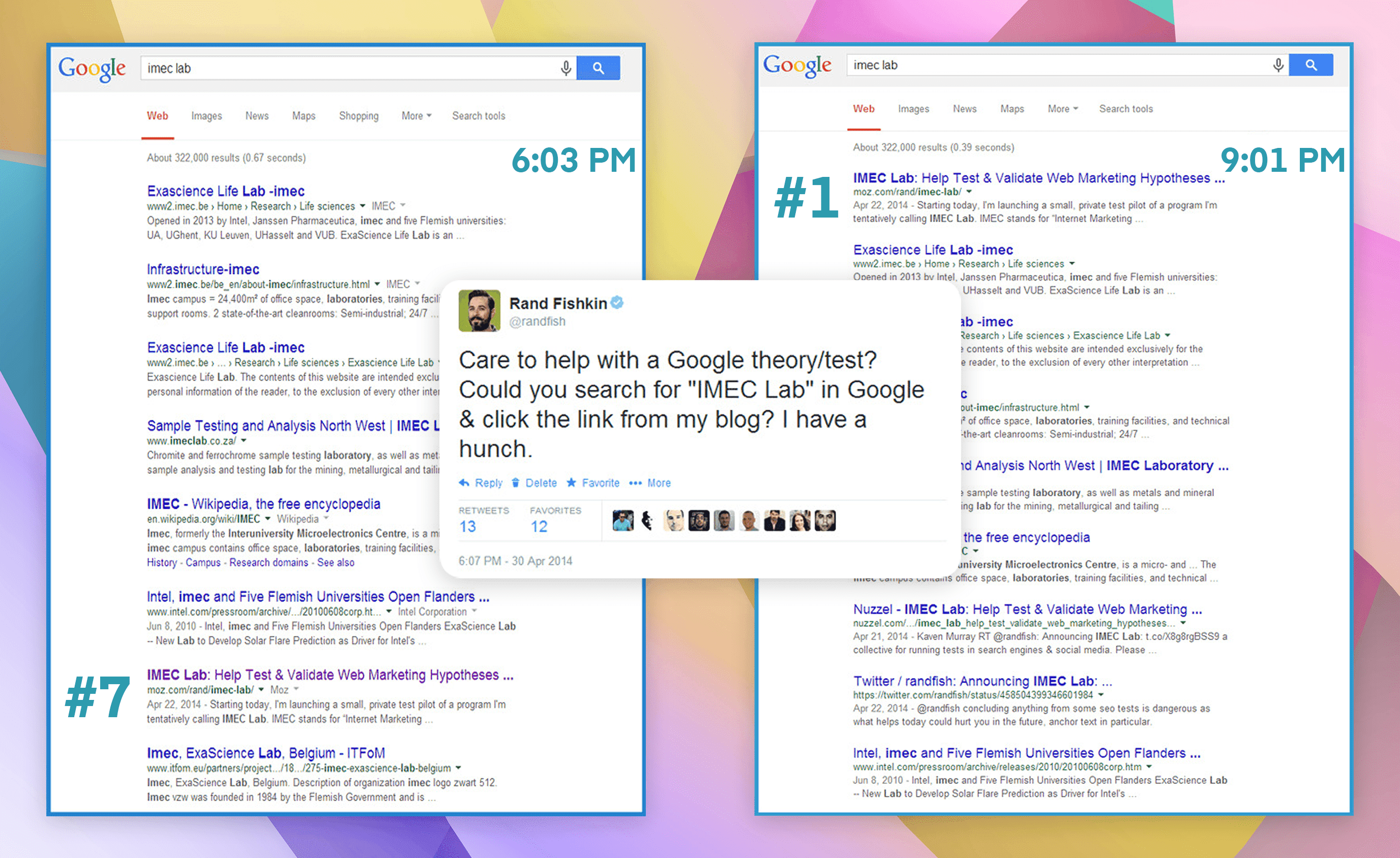Click History sitelink under Wikipedia result

(162, 563)
